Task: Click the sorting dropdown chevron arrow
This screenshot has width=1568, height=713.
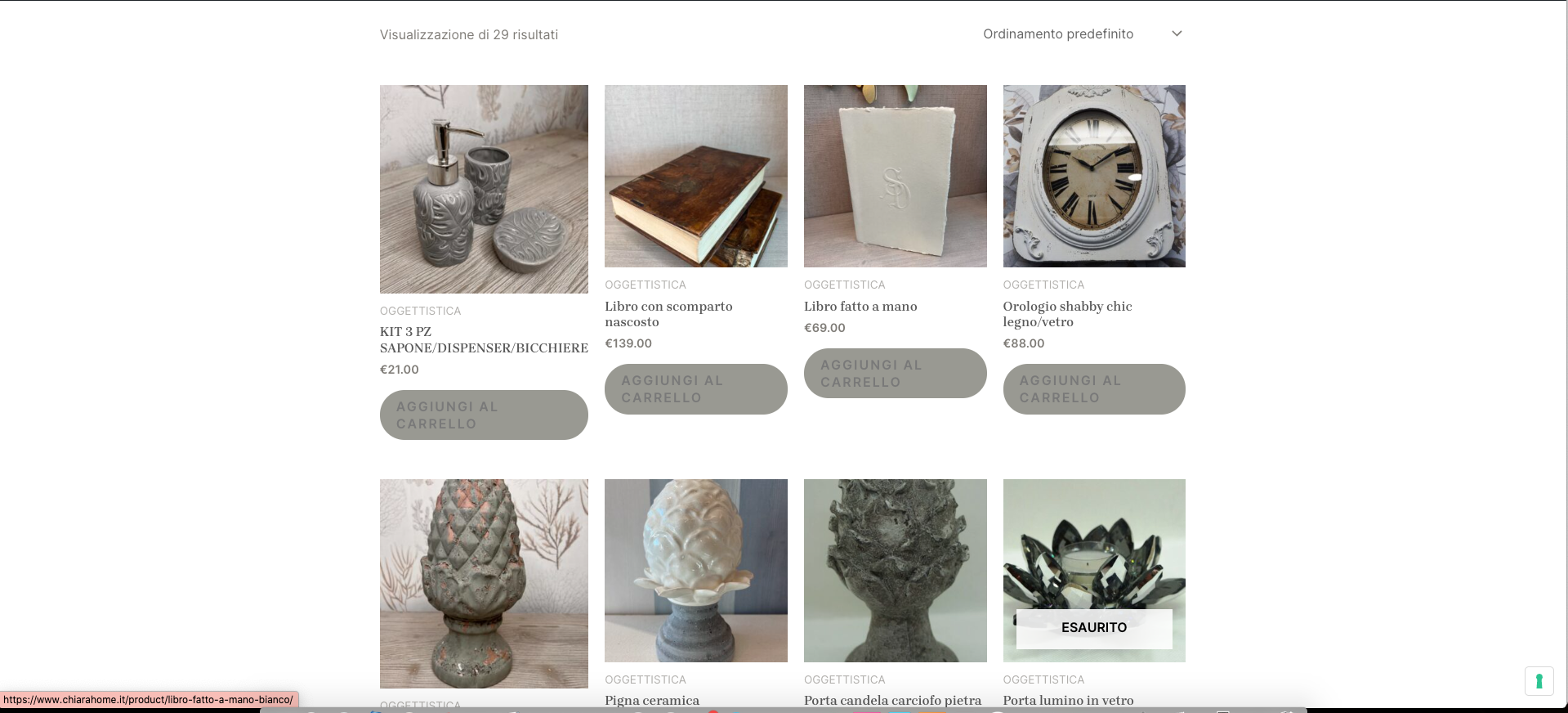Action: pos(1177,34)
